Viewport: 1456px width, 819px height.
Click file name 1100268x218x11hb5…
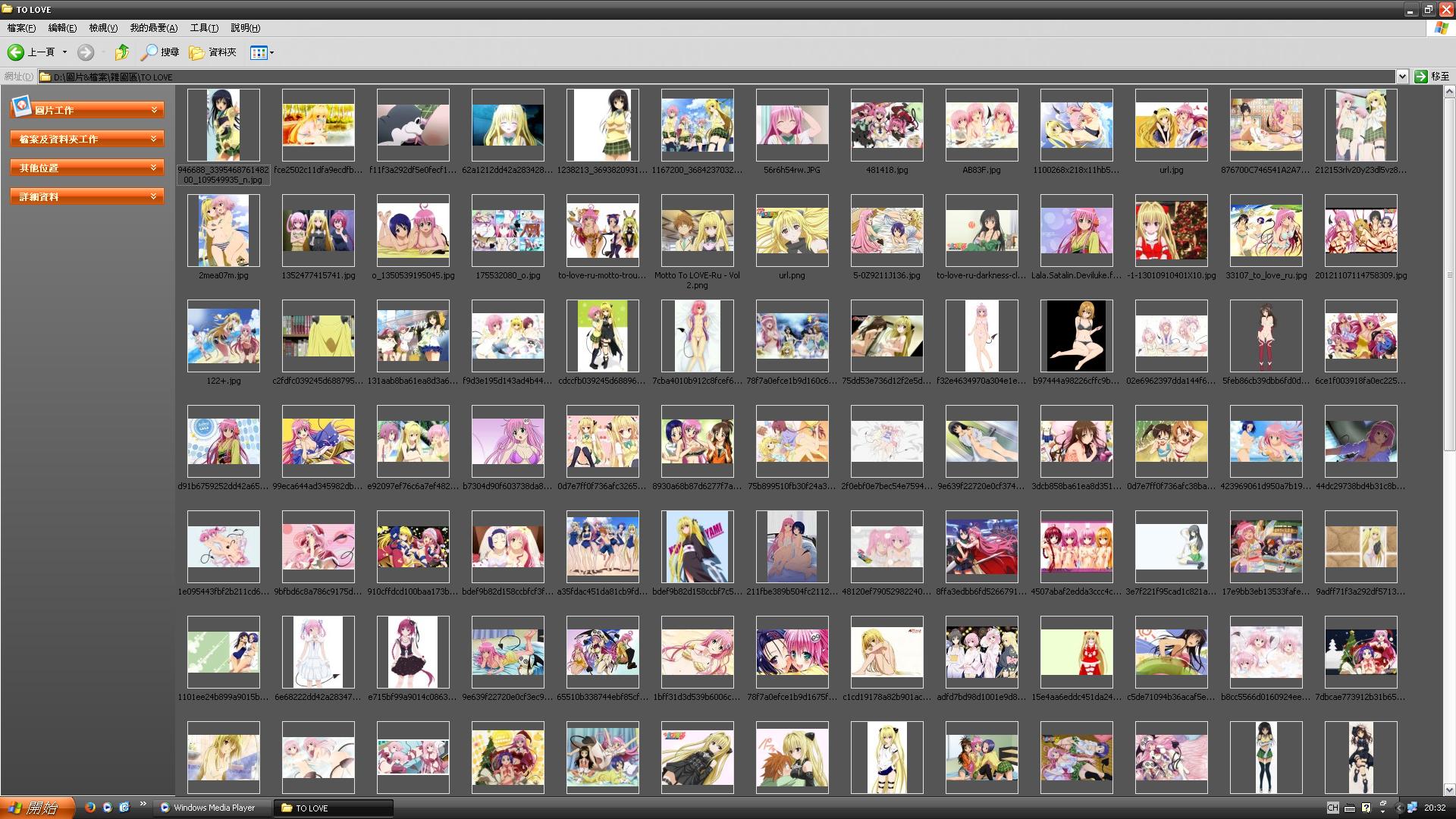pyautogui.click(x=1076, y=170)
